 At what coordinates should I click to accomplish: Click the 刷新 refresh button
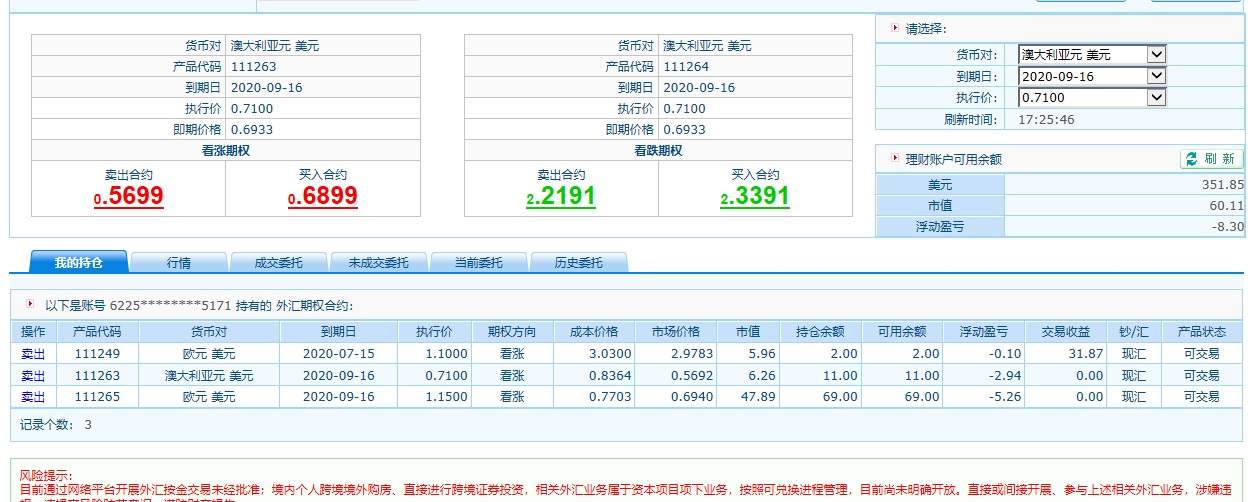tap(1211, 159)
